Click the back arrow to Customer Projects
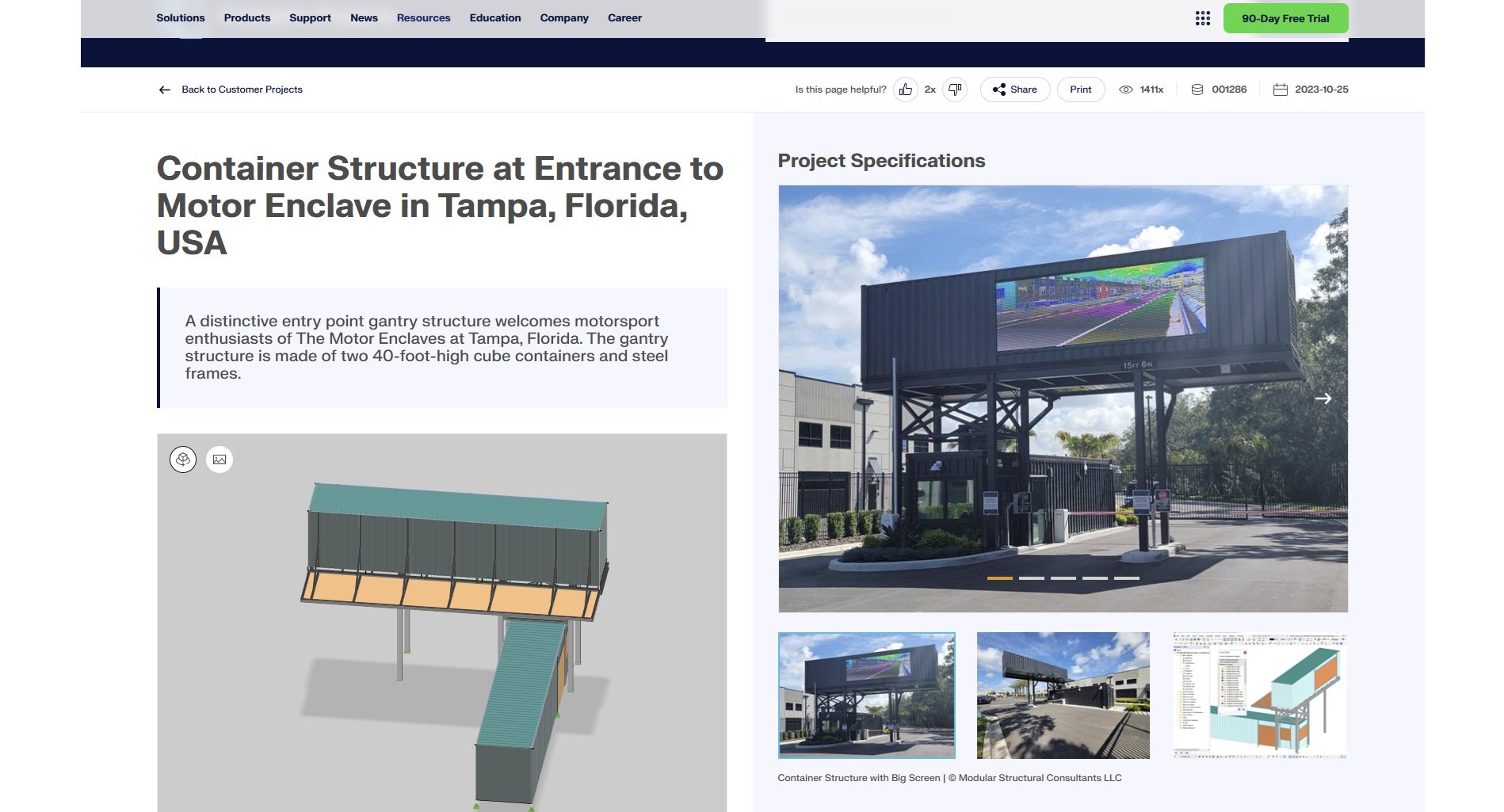 pos(164,89)
